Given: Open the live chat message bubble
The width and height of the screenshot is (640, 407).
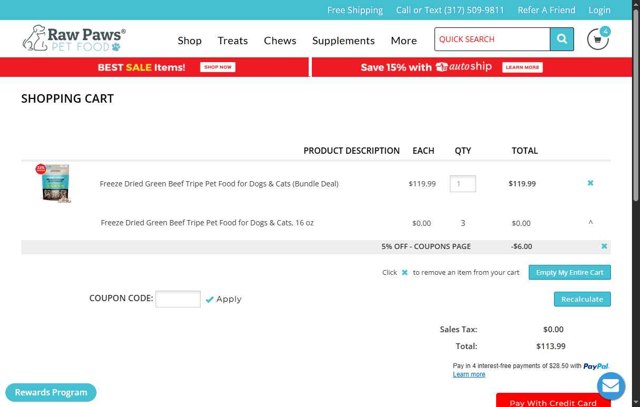Looking at the screenshot, I should [x=611, y=386].
